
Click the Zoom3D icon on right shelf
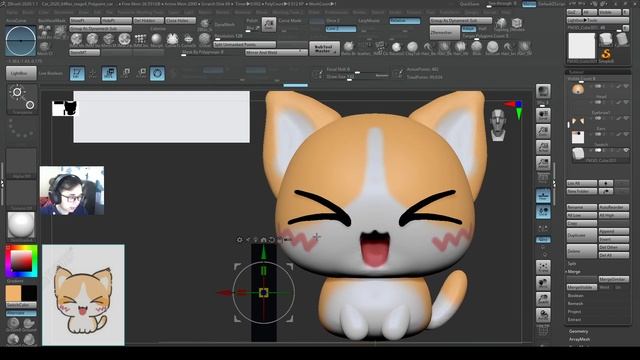click(x=543, y=299)
